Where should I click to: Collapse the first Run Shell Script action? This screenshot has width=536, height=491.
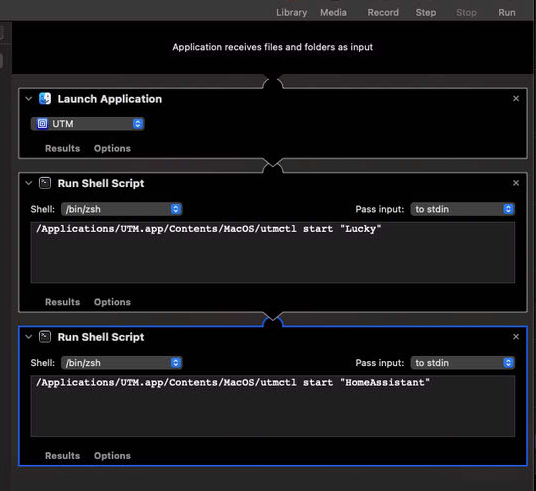pyautogui.click(x=29, y=183)
